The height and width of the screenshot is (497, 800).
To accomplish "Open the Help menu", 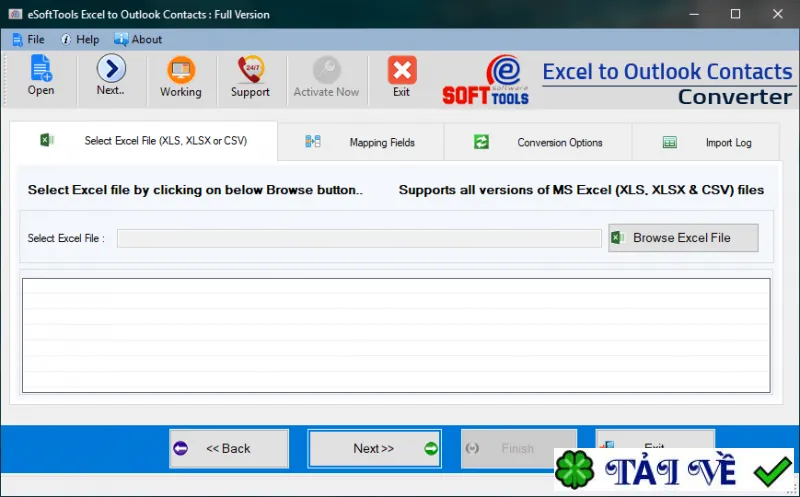I will (80, 39).
